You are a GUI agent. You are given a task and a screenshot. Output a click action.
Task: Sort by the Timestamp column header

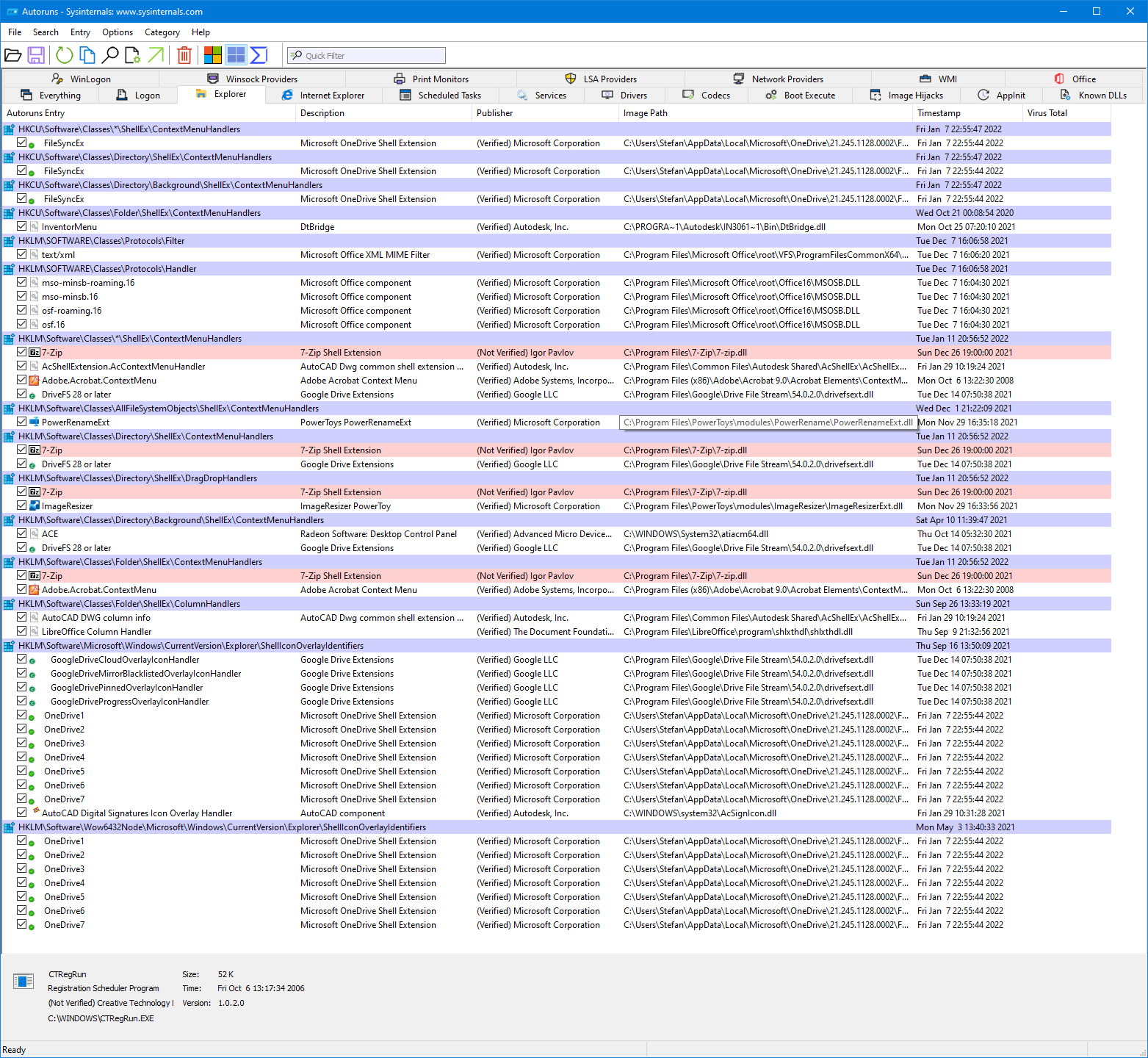coord(967,113)
